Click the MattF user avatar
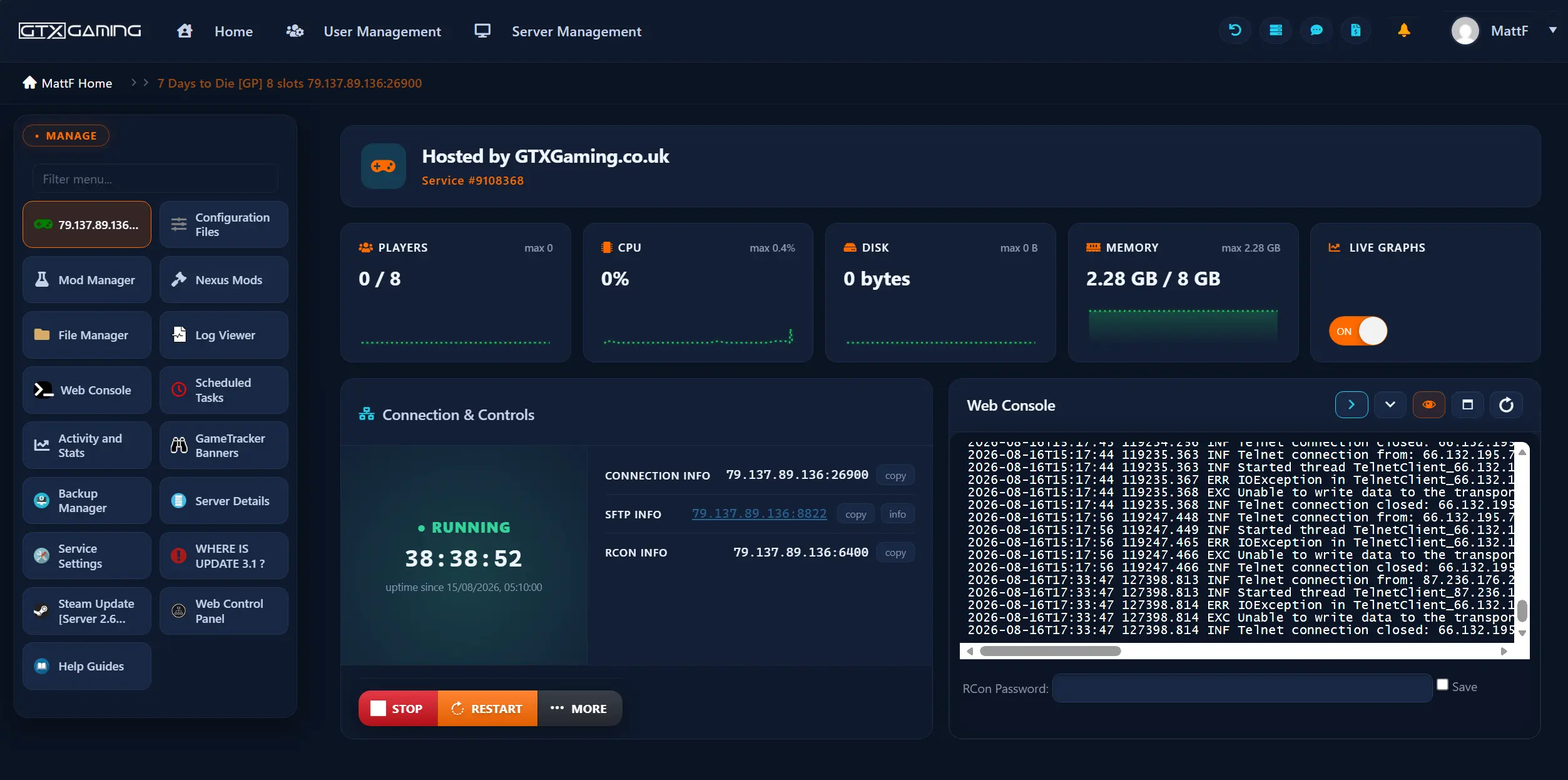1568x780 pixels. (x=1465, y=31)
